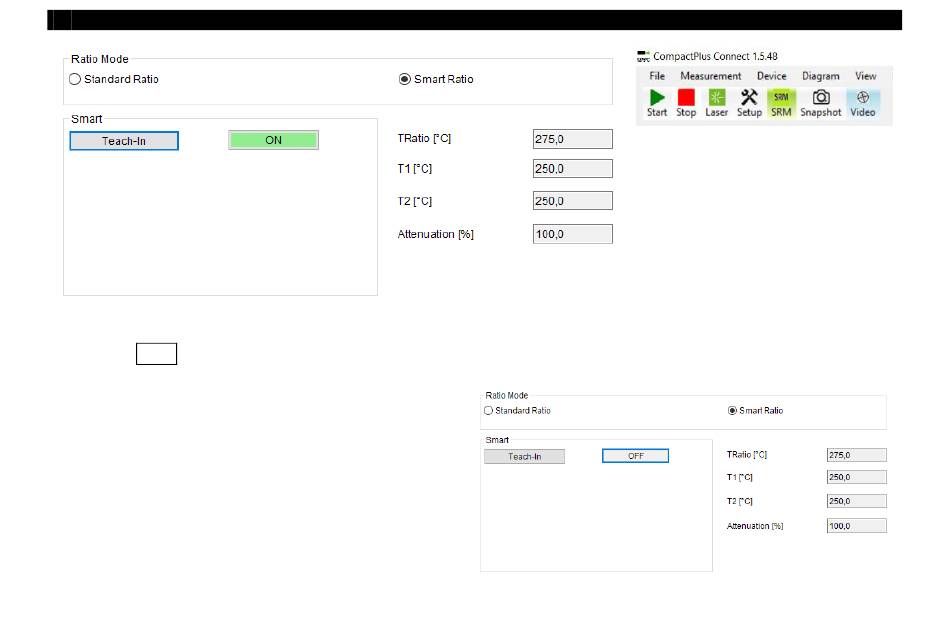
Task: Click the 'Attenuation [%]' label in upper panel
Action: click(436, 234)
